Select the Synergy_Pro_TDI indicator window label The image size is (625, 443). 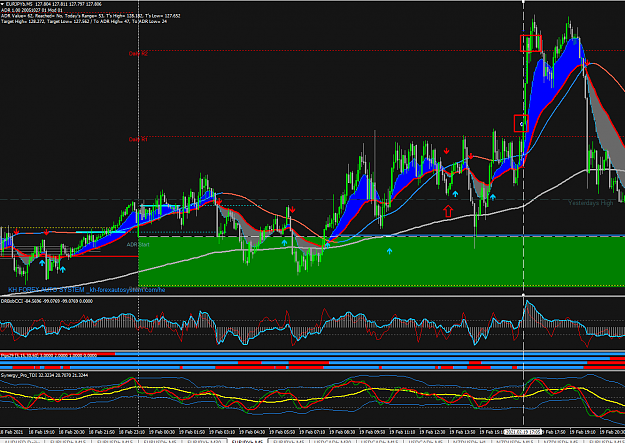coord(45,375)
